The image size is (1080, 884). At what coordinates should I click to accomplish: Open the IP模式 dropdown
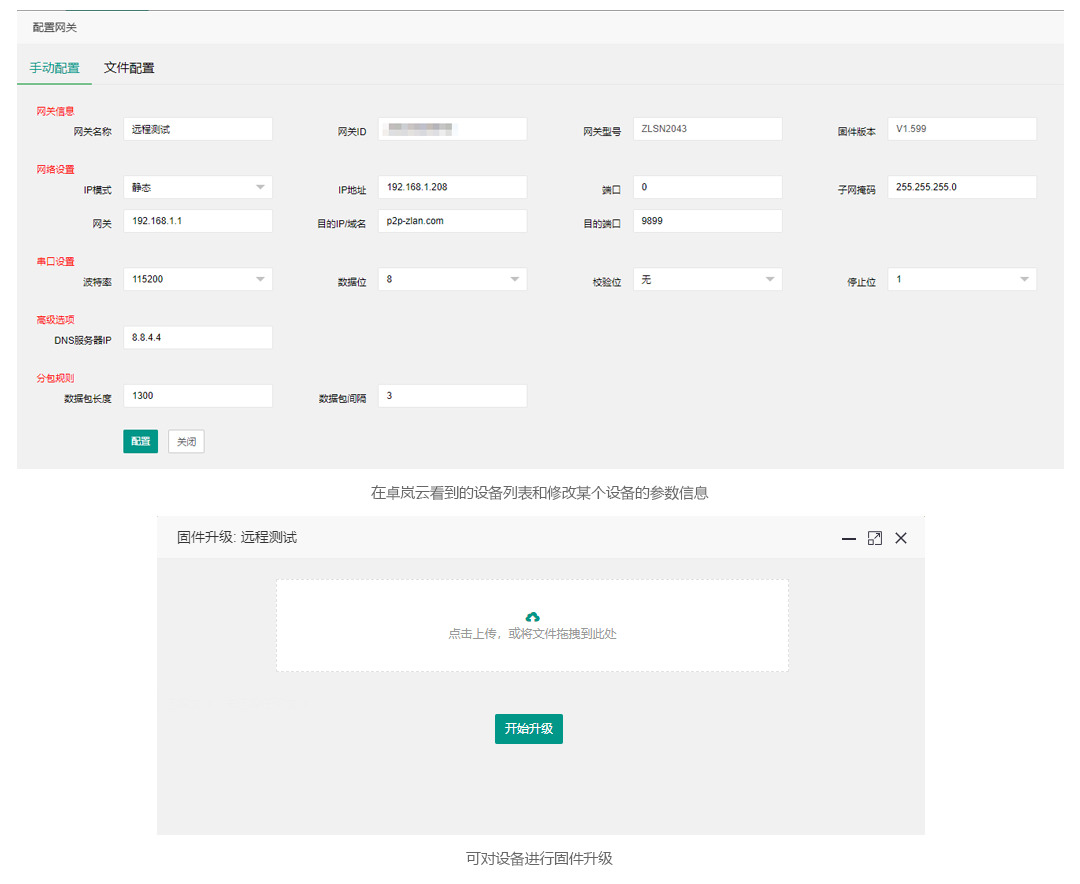(x=198, y=187)
